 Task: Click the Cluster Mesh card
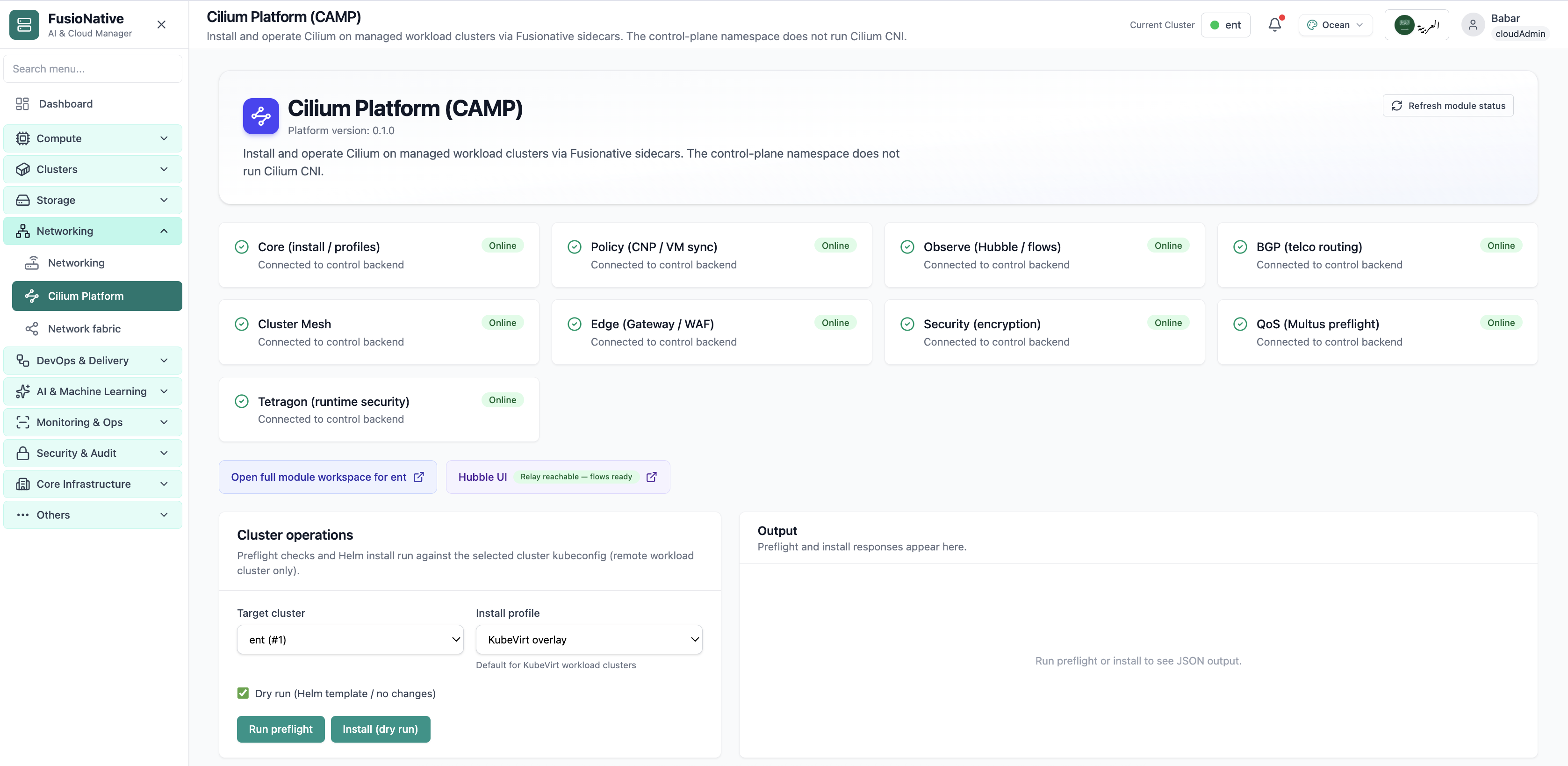click(x=379, y=332)
